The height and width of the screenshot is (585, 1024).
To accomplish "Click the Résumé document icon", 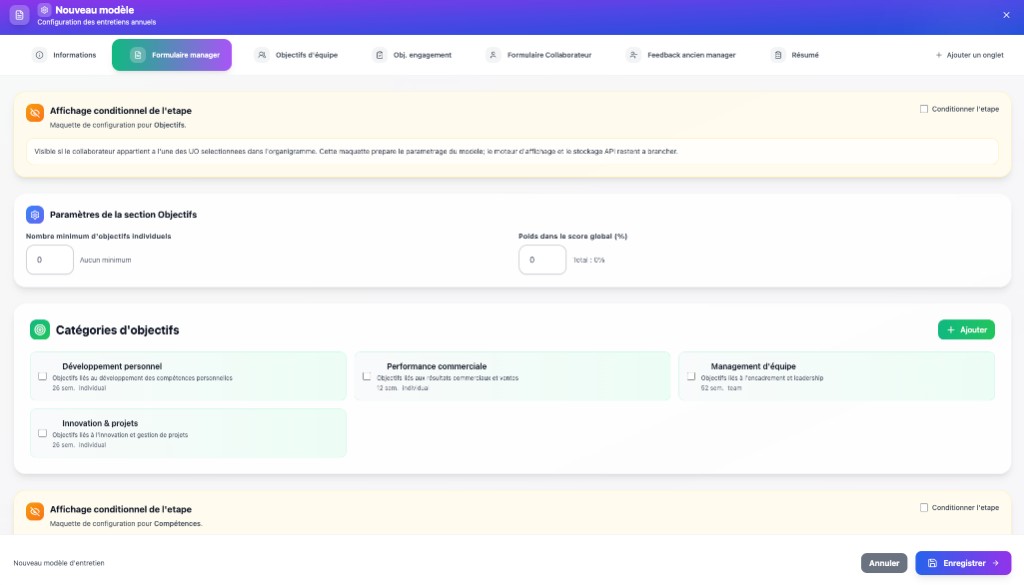I will coord(777,55).
